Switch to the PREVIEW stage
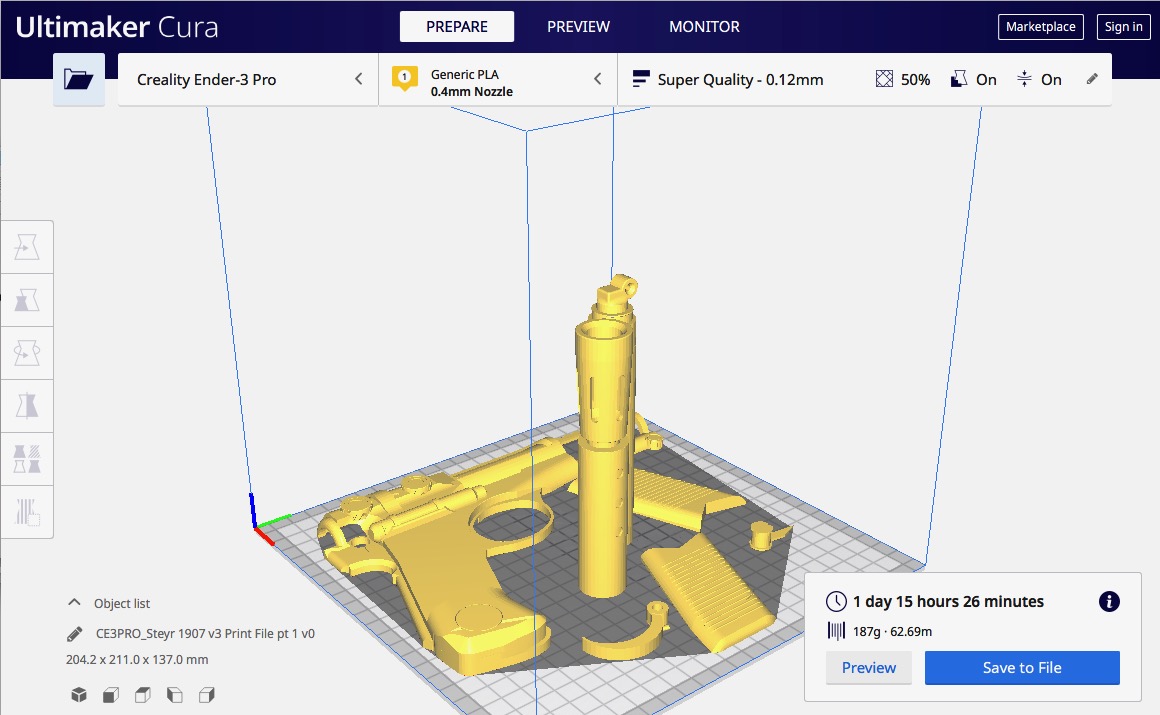 pyautogui.click(x=579, y=27)
